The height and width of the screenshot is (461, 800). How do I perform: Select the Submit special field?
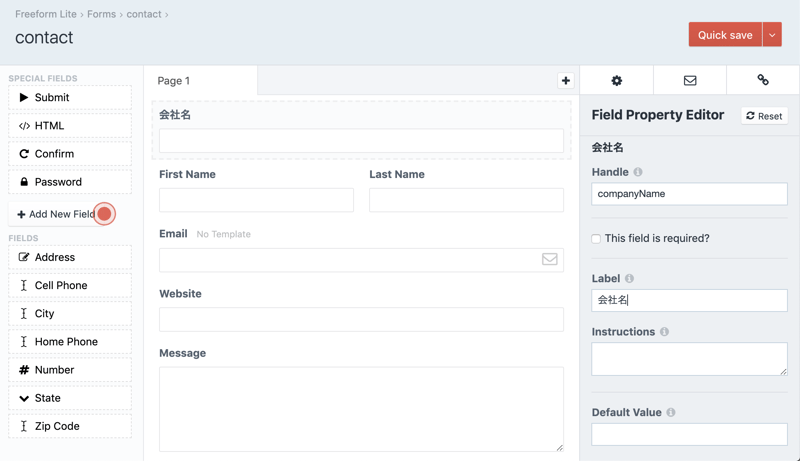(70, 98)
